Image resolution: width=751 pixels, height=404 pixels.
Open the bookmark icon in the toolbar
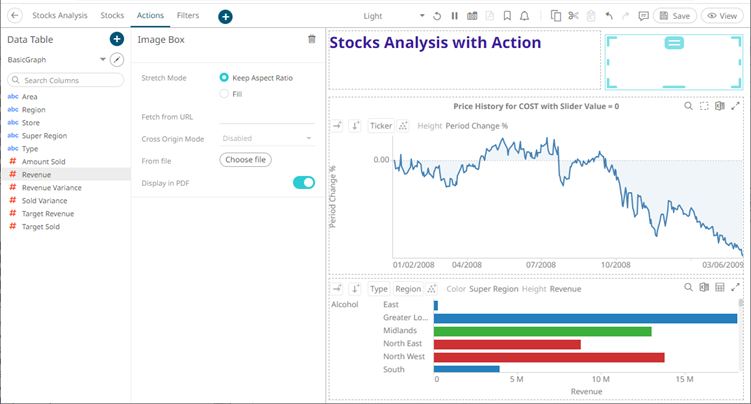(x=507, y=16)
